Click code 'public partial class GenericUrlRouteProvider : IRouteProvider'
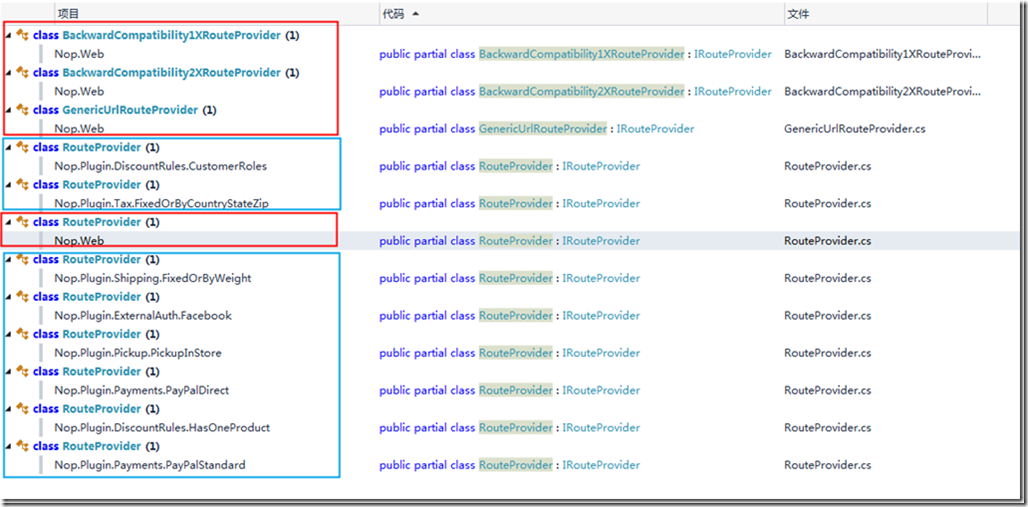The width and height of the screenshot is (1028, 507). [536, 129]
